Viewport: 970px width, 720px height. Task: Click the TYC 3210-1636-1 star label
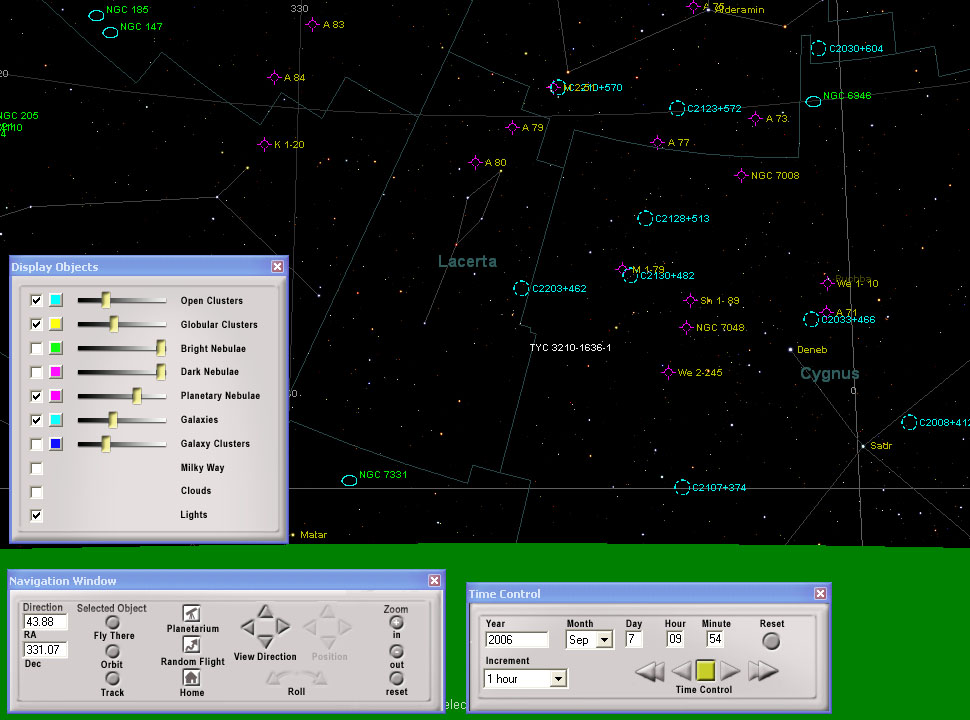point(570,348)
